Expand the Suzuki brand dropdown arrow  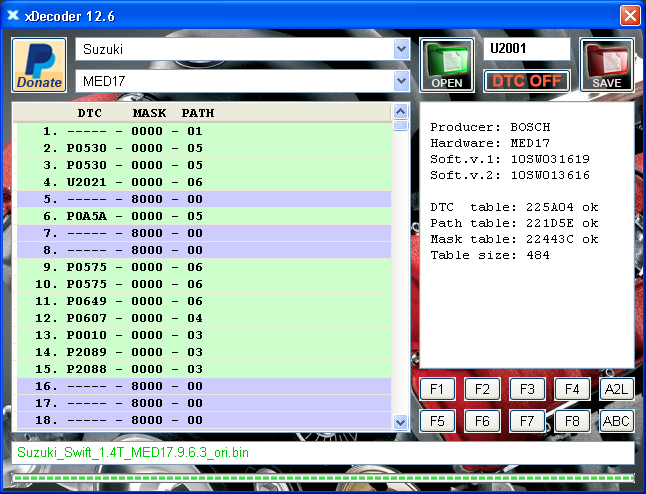pos(401,49)
